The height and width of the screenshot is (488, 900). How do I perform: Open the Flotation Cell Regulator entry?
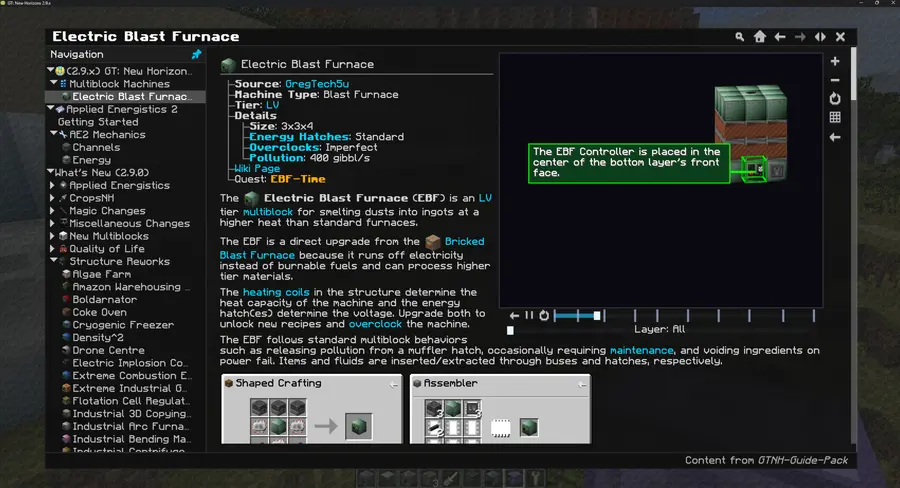pyautogui.click(x=131, y=400)
